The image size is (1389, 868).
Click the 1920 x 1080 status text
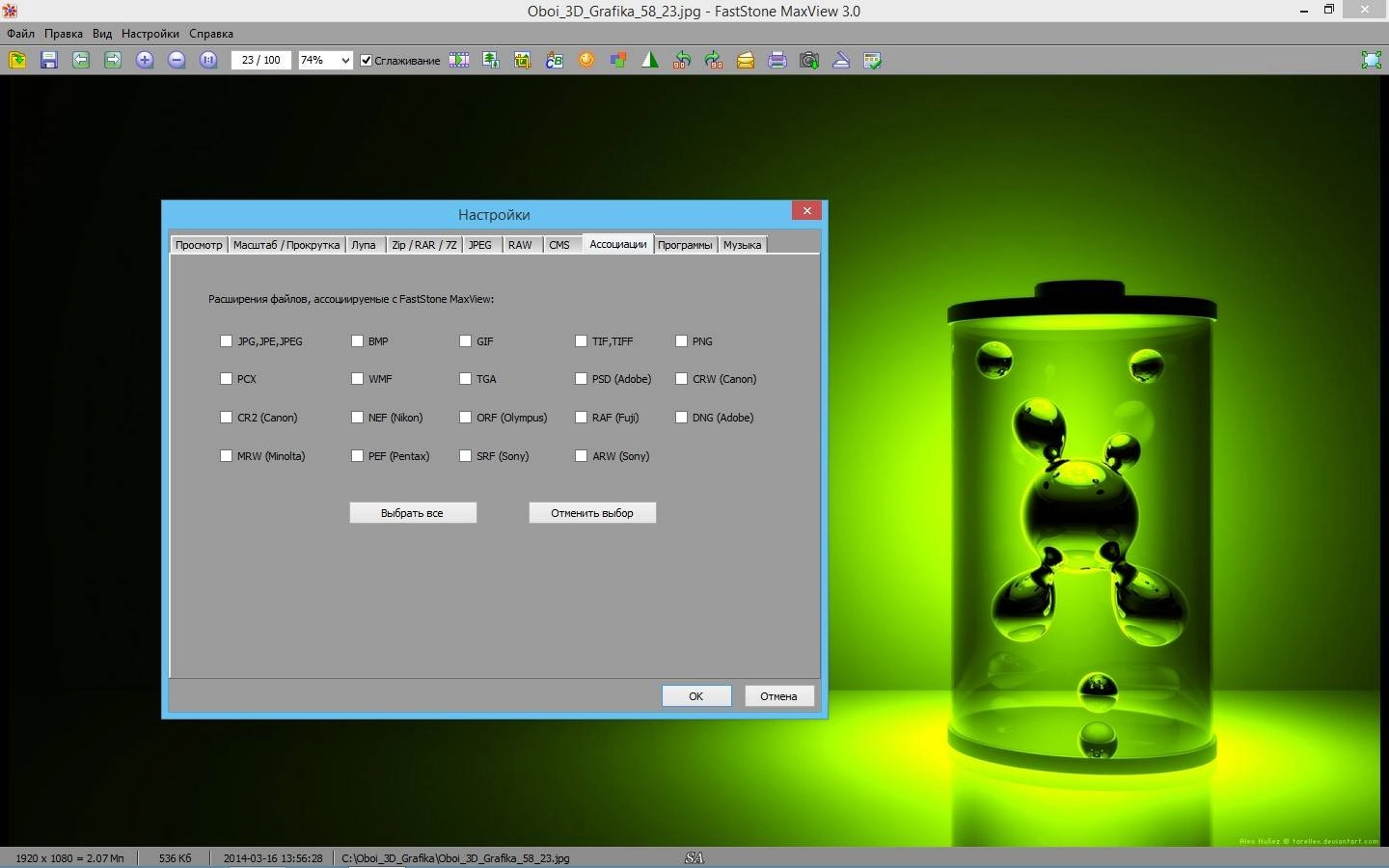click(x=69, y=858)
